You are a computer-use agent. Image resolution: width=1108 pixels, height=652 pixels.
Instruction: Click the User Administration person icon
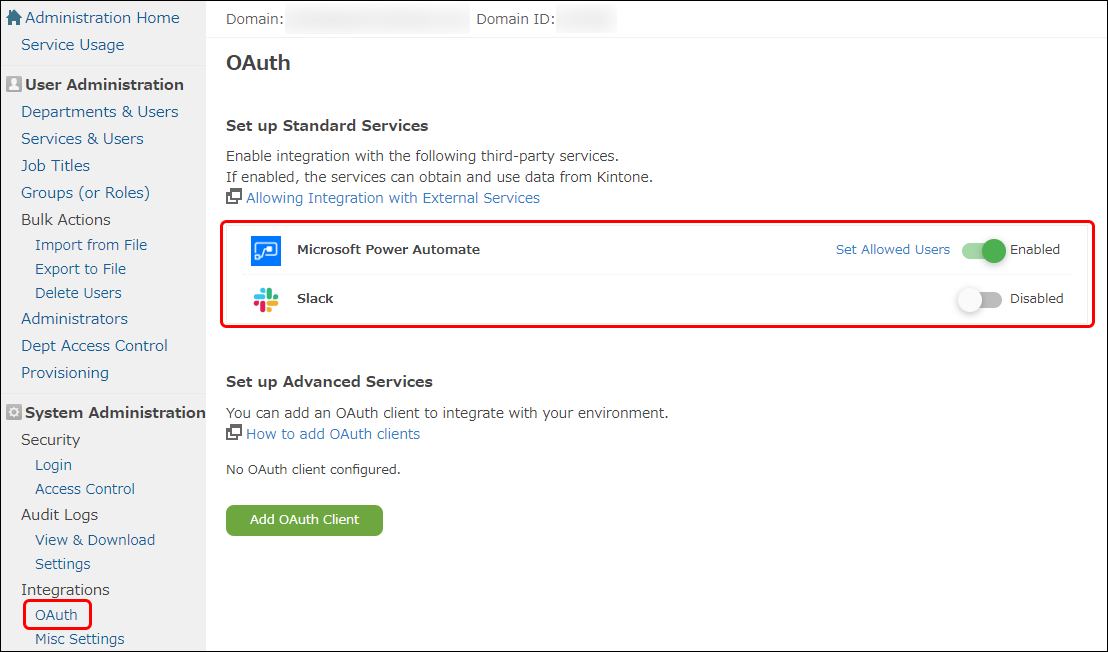click(14, 84)
